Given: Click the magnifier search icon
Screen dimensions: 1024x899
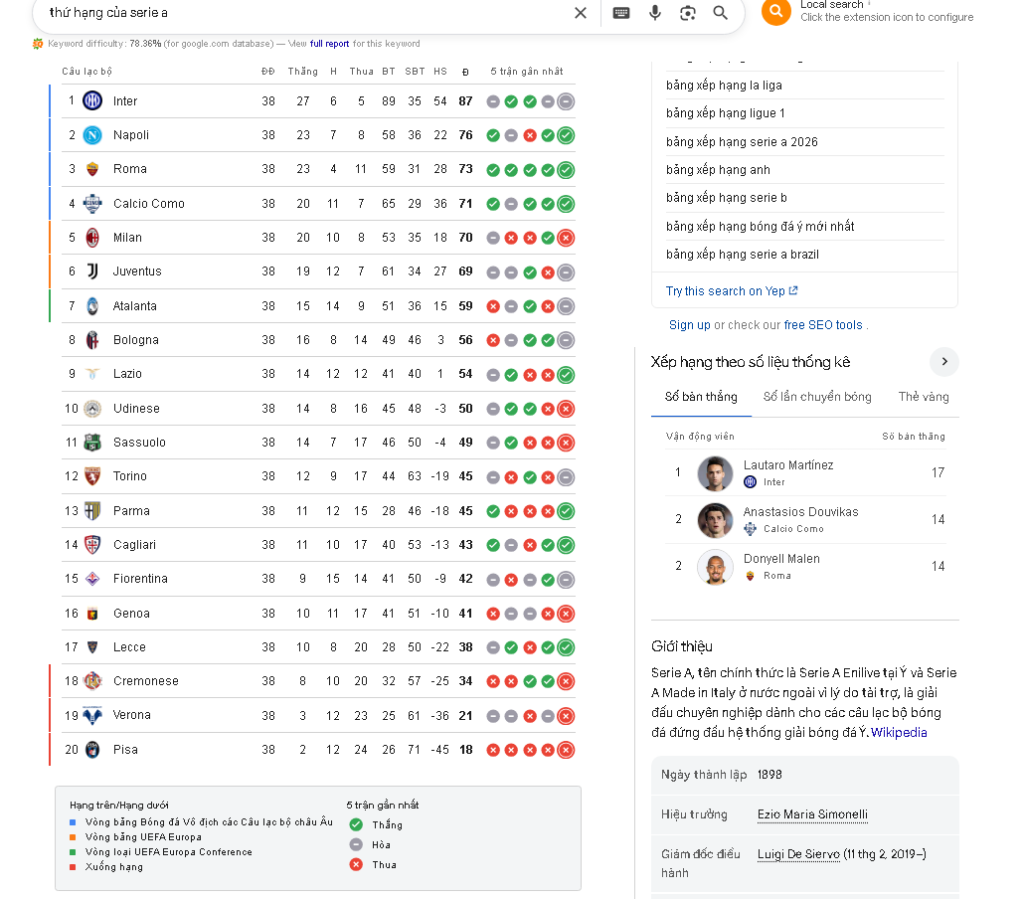Looking at the screenshot, I should point(720,13).
